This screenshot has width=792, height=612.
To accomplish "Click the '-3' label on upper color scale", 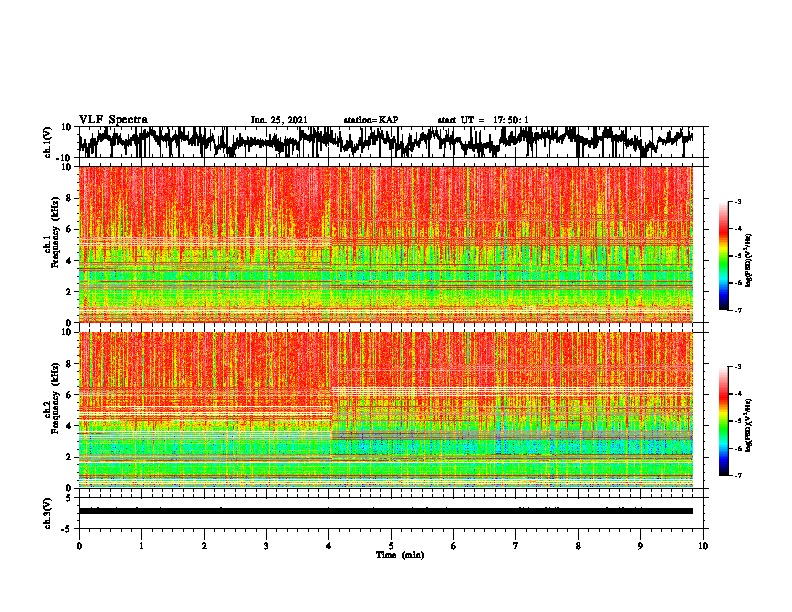I will [x=737, y=201].
